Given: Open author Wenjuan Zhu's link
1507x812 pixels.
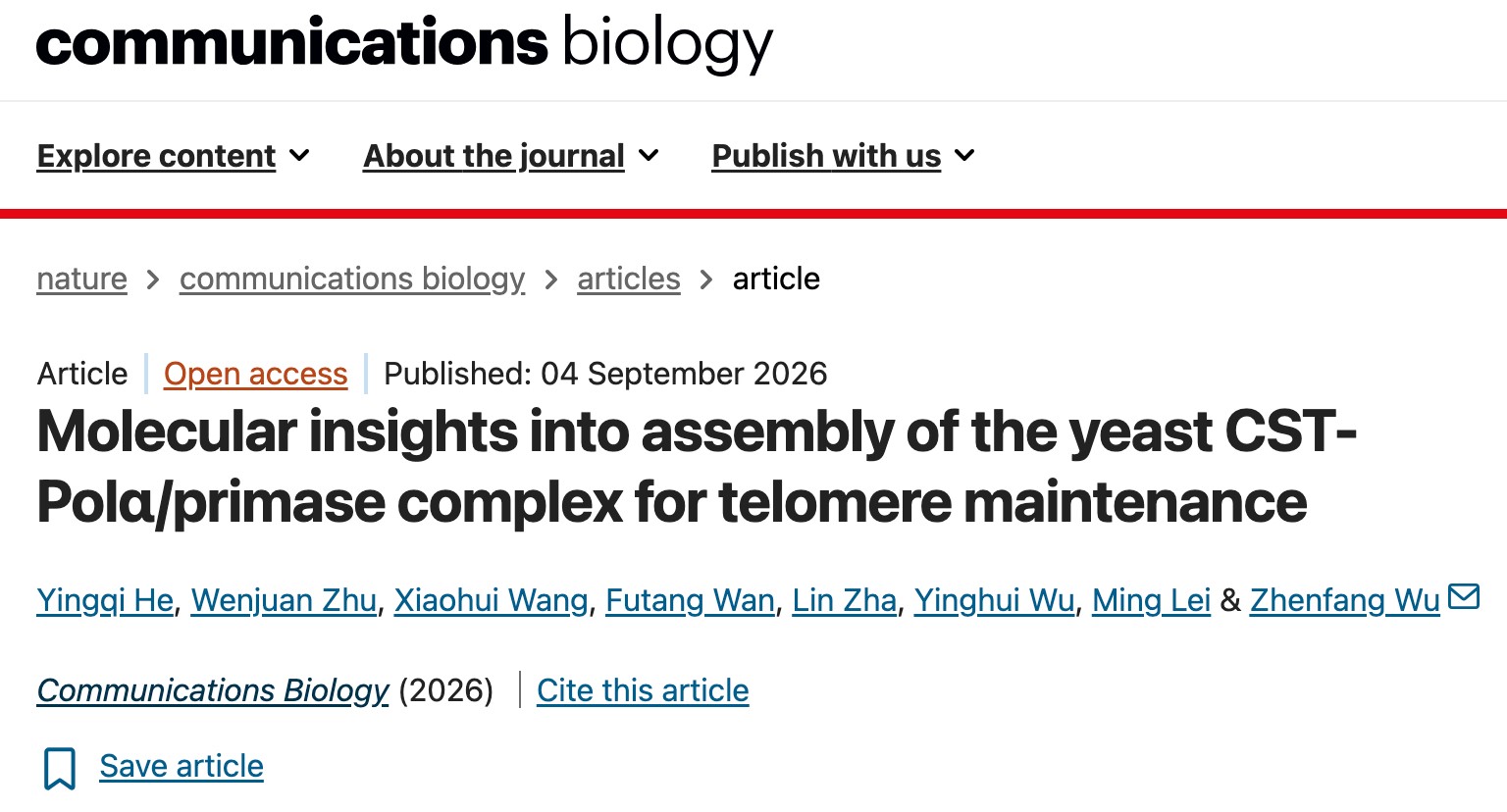Looking at the screenshot, I should pyautogui.click(x=284, y=600).
